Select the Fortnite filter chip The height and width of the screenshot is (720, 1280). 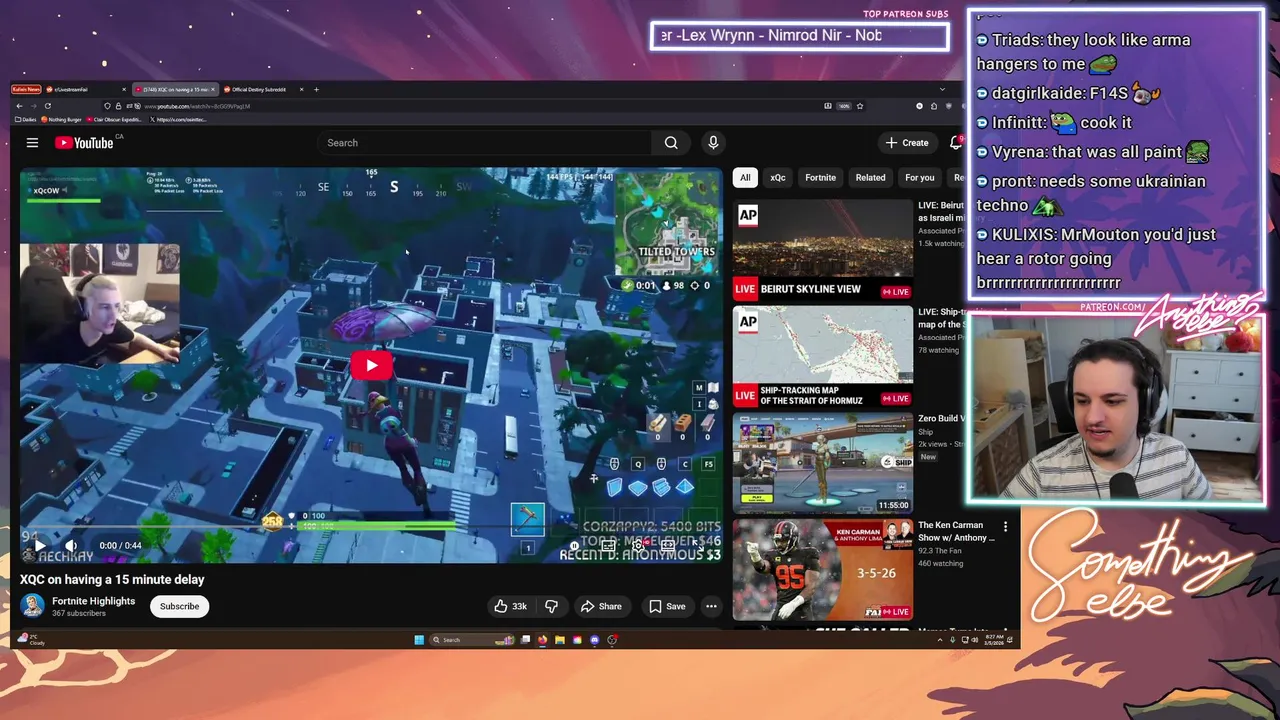click(x=820, y=177)
